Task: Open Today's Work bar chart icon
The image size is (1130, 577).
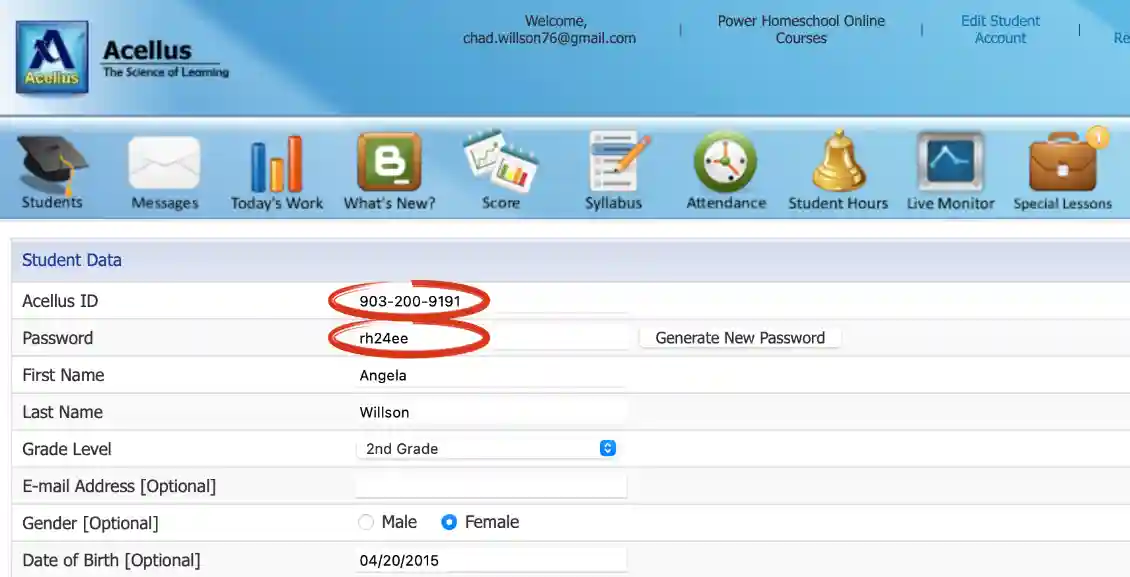Action: 277,164
